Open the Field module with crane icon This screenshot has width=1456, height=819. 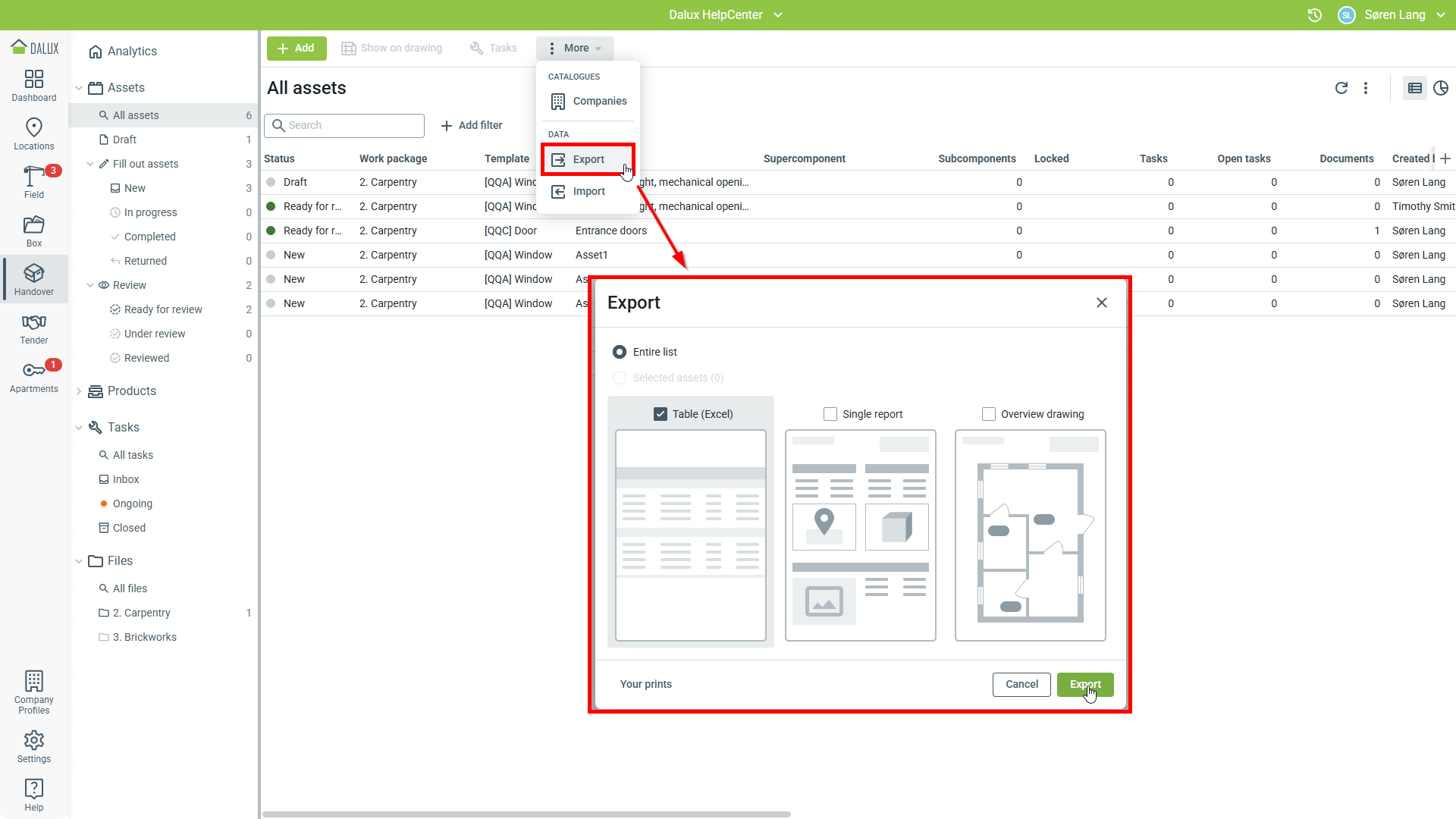click(x=34, y=182)
